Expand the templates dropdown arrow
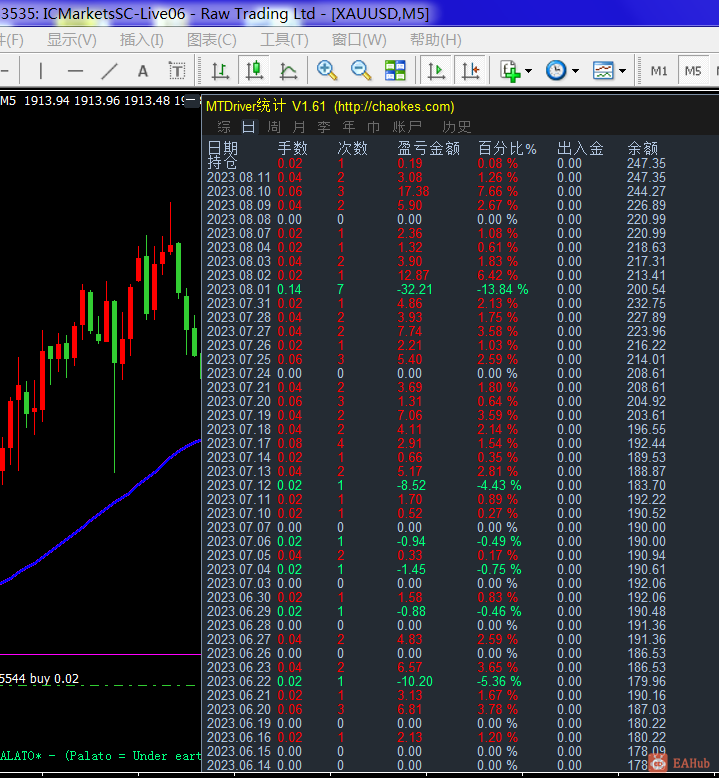The width and height of the screenshot is (719, 778). pos(622,71)
